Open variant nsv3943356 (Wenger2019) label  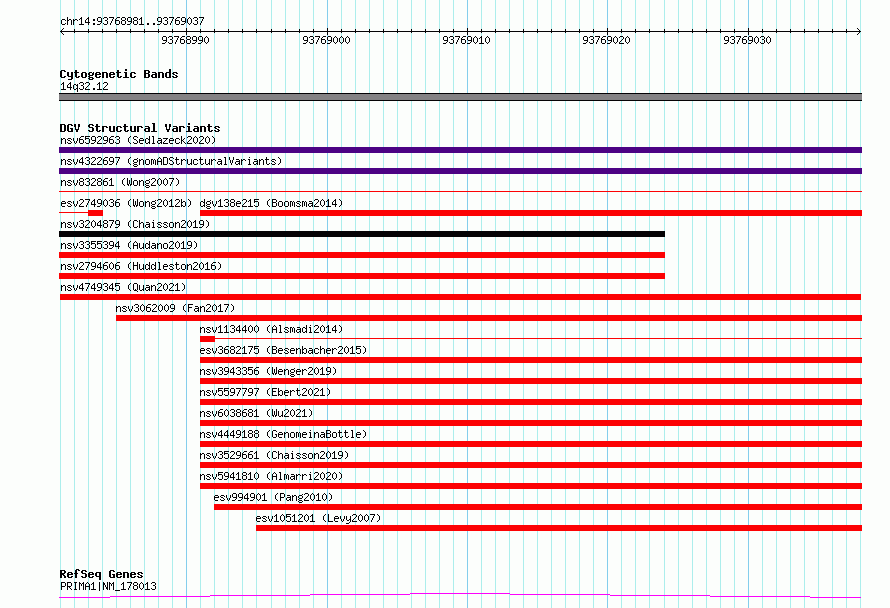268,371
